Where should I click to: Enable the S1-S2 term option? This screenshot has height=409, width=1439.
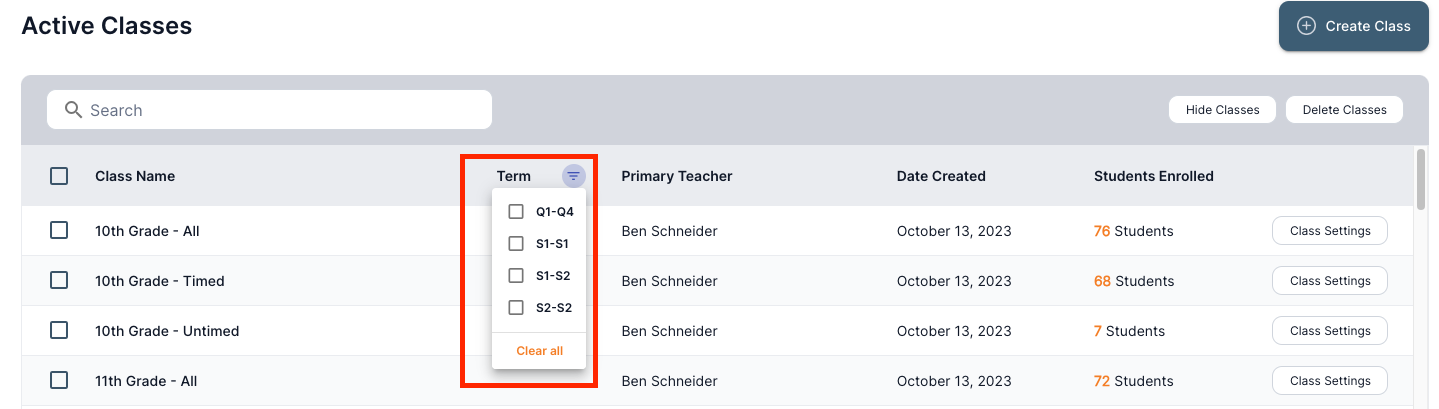(516, 276)
